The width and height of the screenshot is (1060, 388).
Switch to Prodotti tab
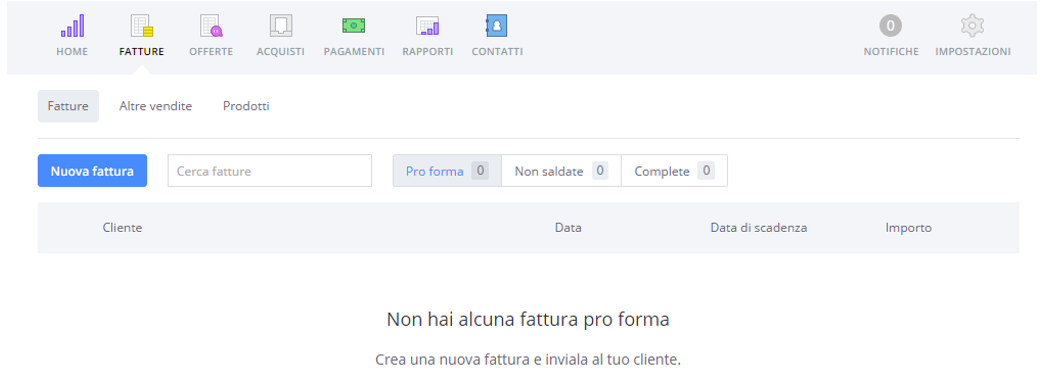click(x=246, y=106)
